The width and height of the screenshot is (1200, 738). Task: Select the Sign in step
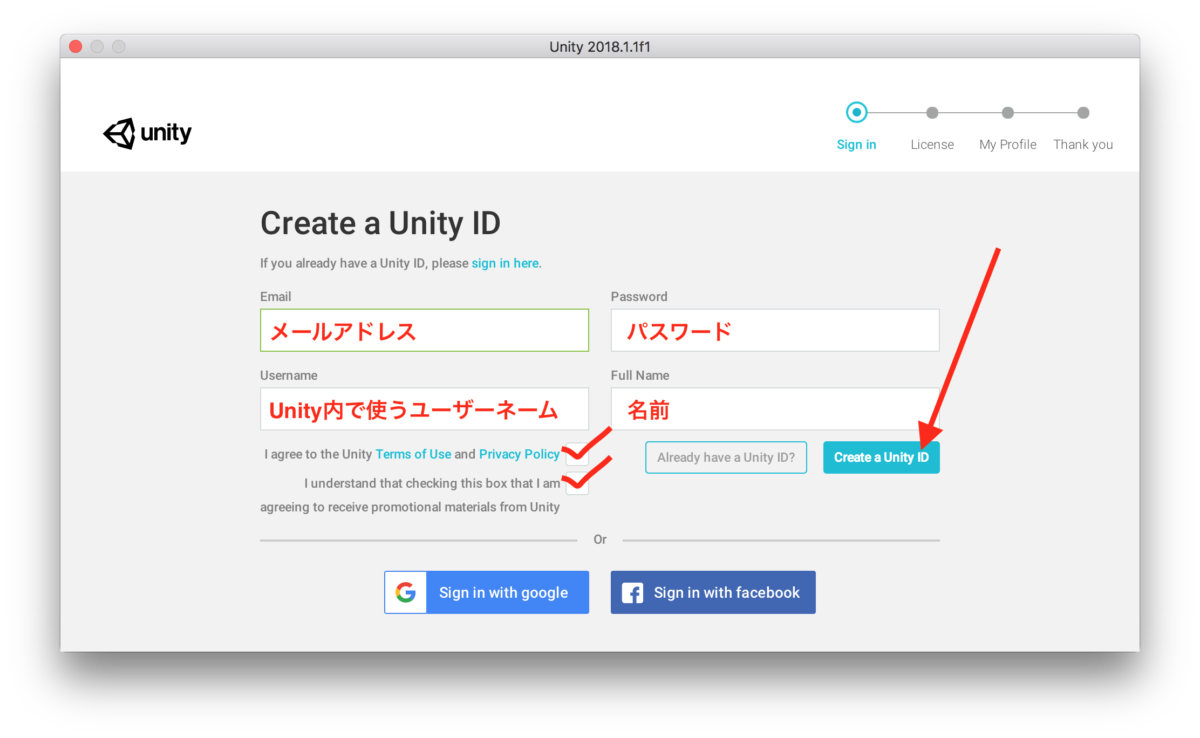[x=856, y=144]
